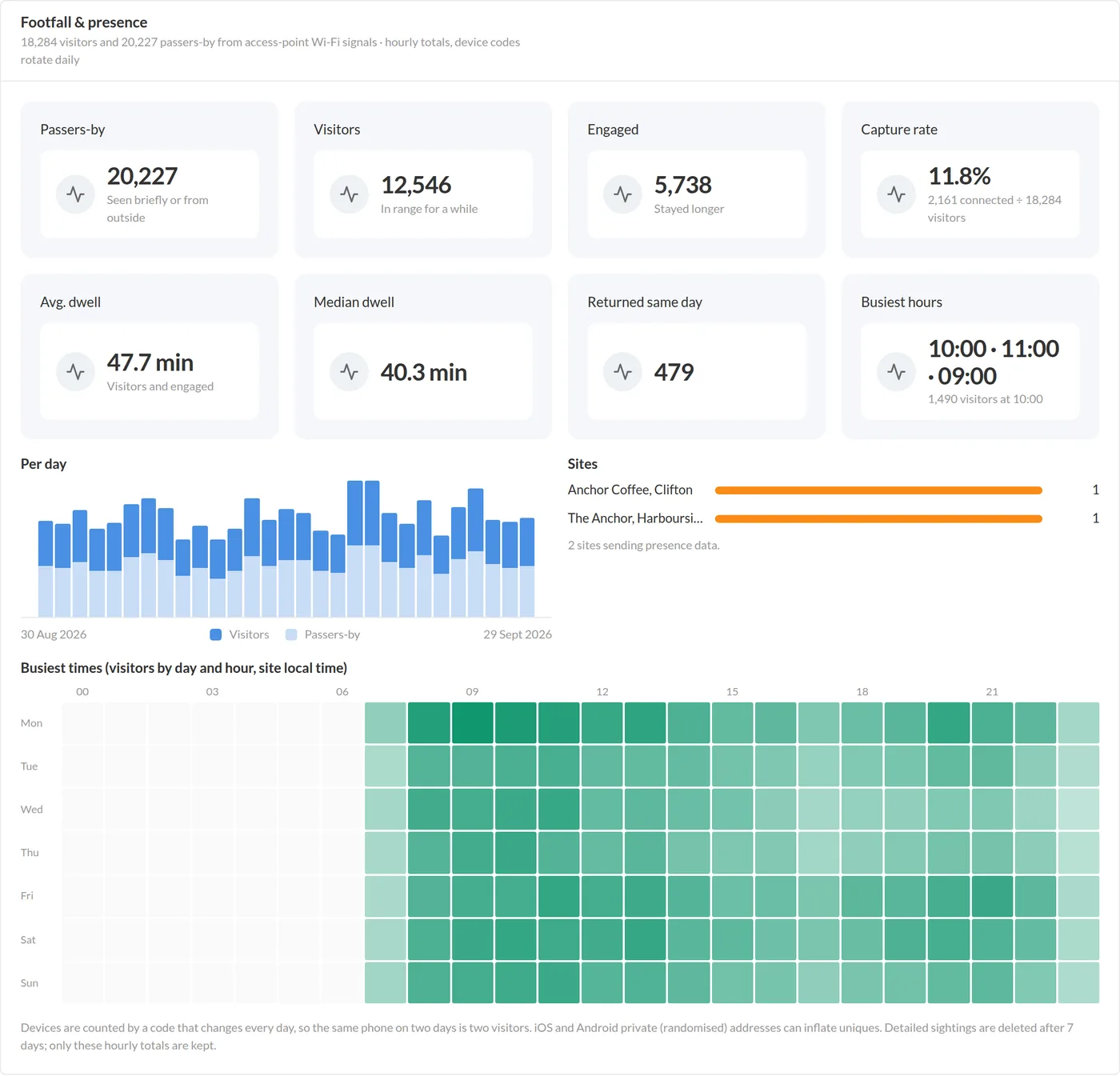This screenshot has width=1120, height=1076.
Task: Click the pulse icon in Capture rate card
Action: [x=897, y=194]
